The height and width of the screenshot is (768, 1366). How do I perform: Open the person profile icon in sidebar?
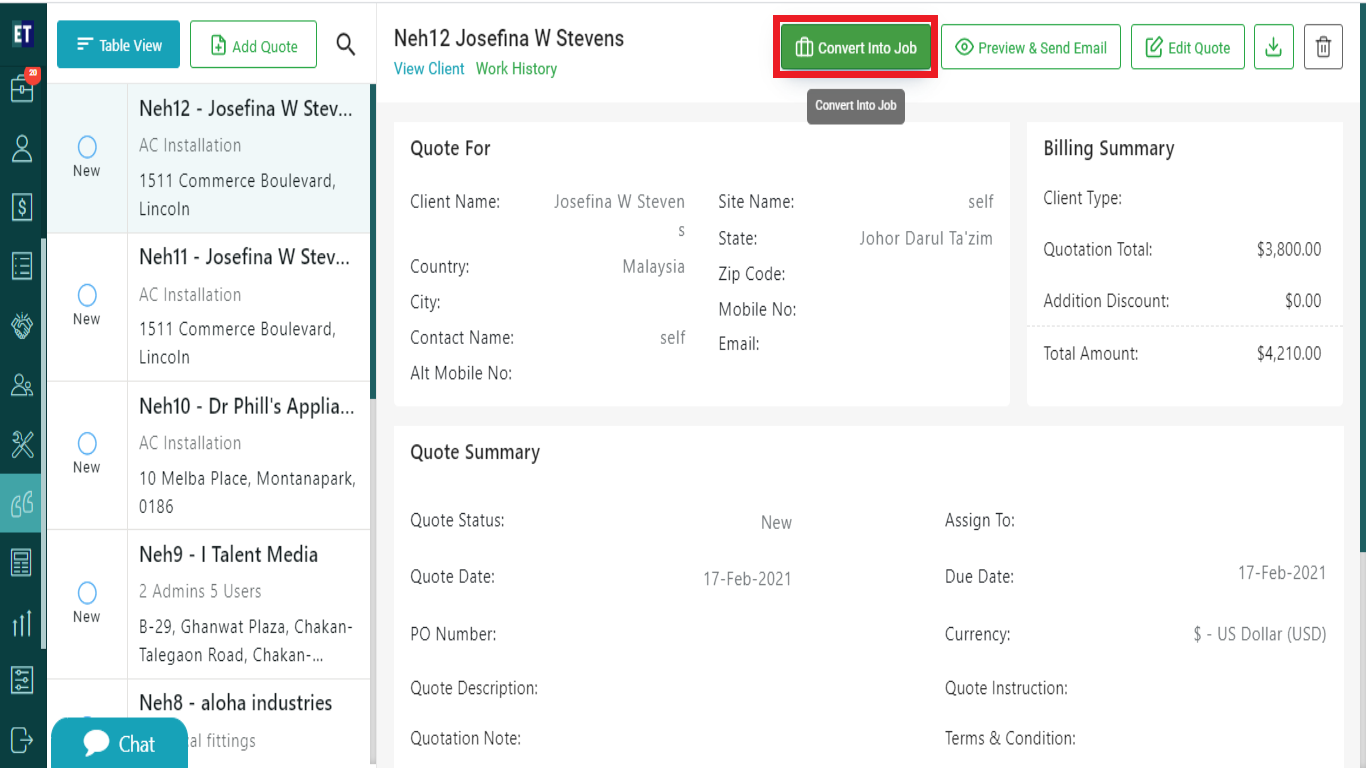22,149
